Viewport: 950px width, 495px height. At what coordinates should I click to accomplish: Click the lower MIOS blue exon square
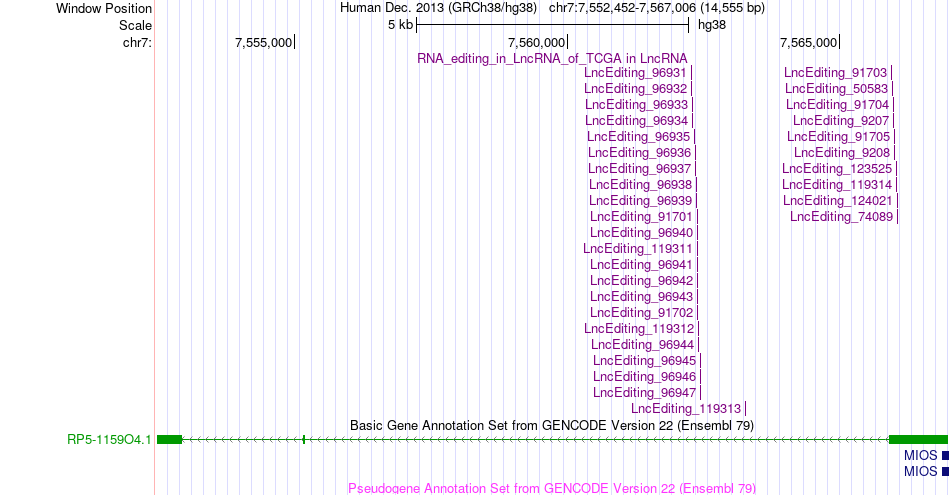click(945, 471)
